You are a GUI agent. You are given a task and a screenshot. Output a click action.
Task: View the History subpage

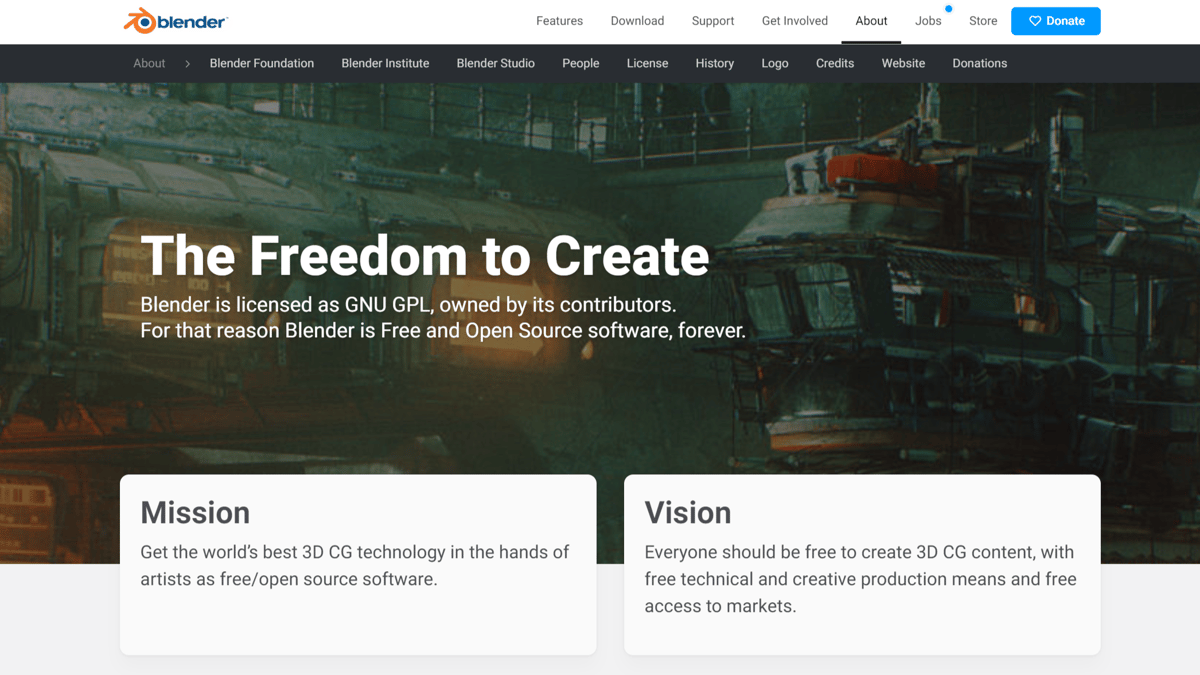715,63
